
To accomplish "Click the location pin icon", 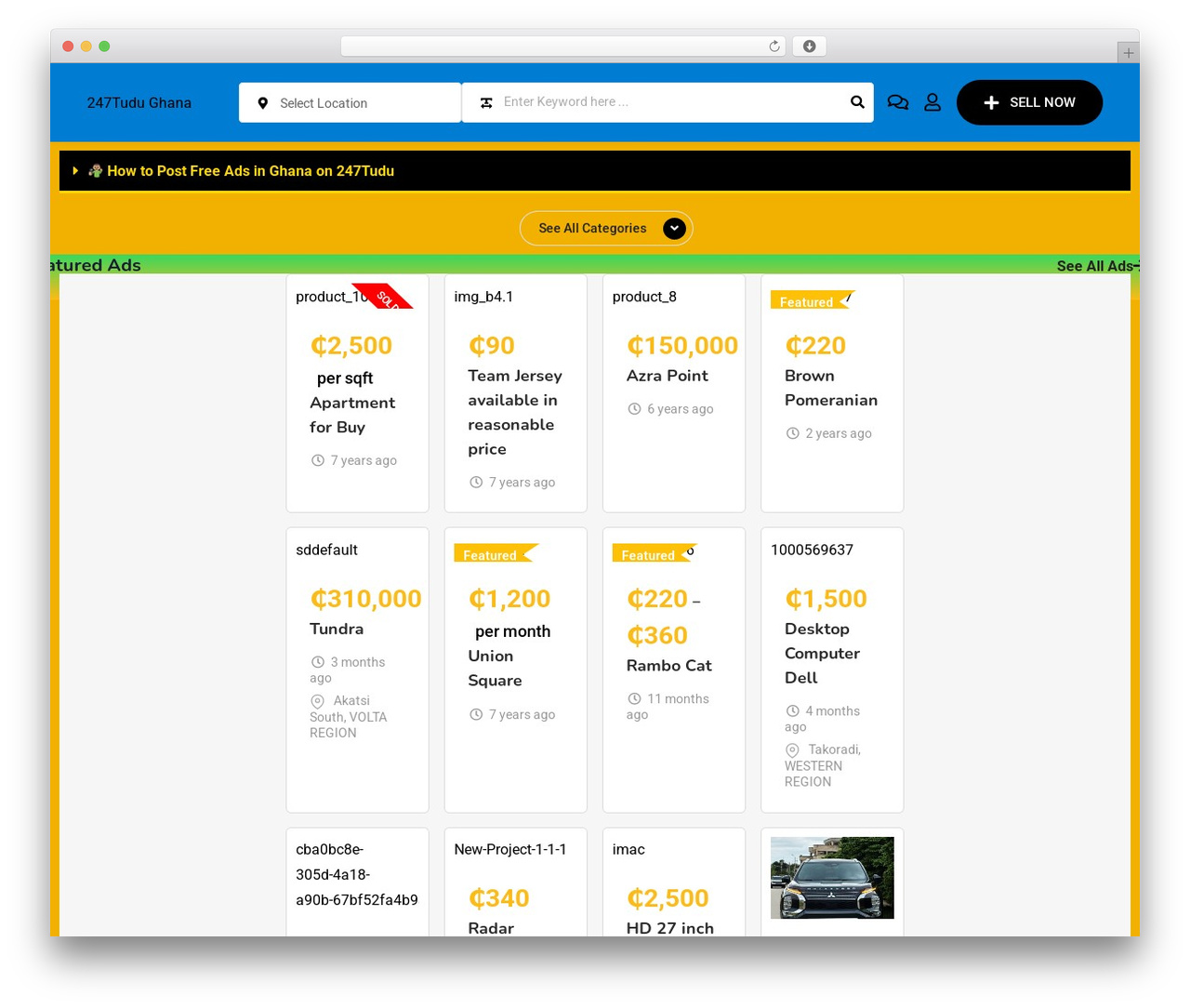I will [x=263, y=103].
